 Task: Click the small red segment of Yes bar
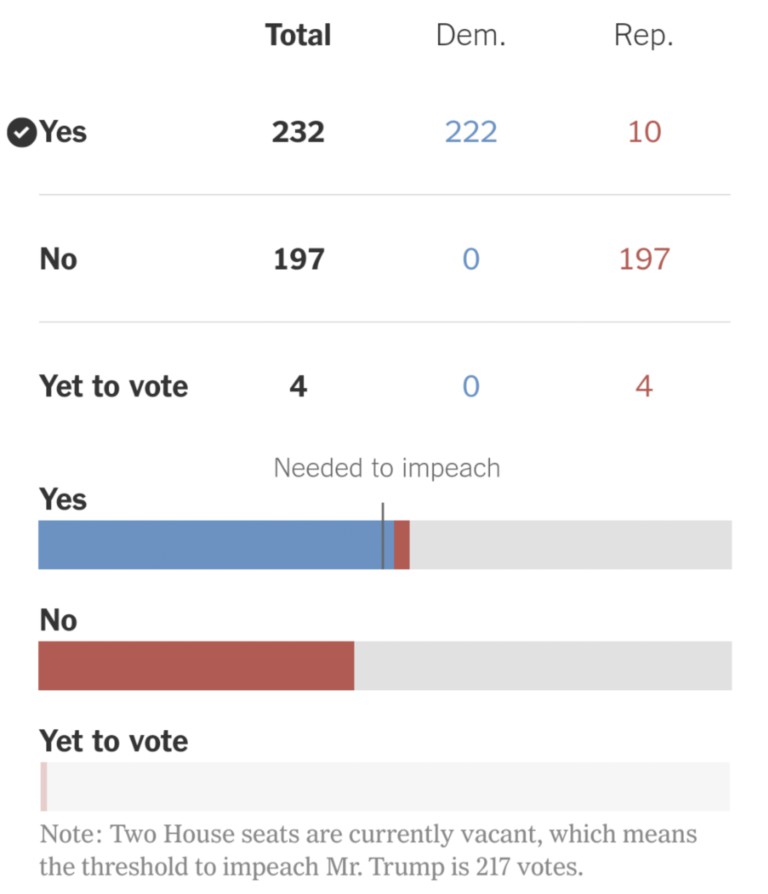[x=402, y=545]
